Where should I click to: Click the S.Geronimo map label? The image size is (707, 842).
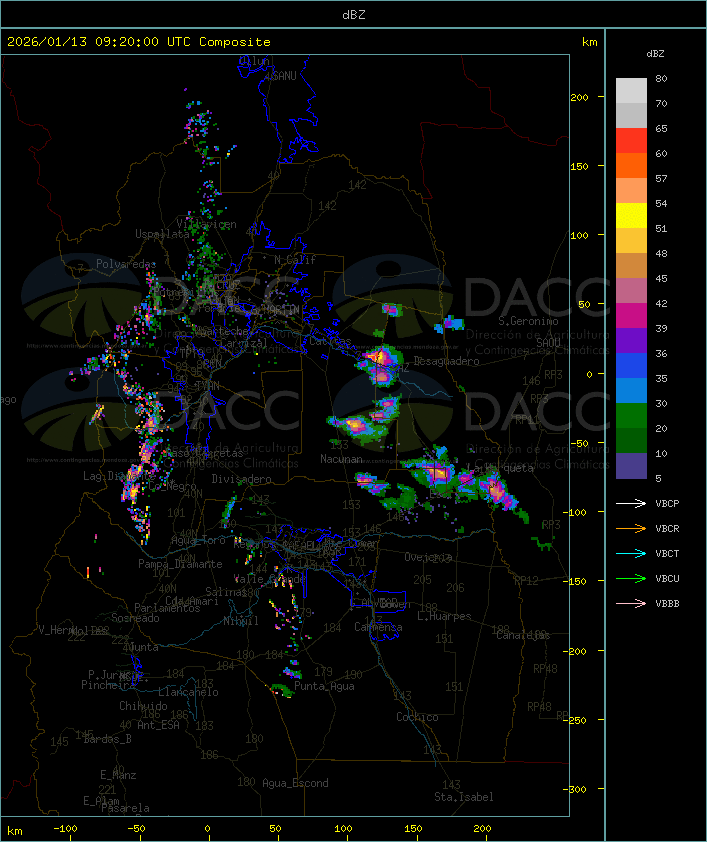(533, 322)
